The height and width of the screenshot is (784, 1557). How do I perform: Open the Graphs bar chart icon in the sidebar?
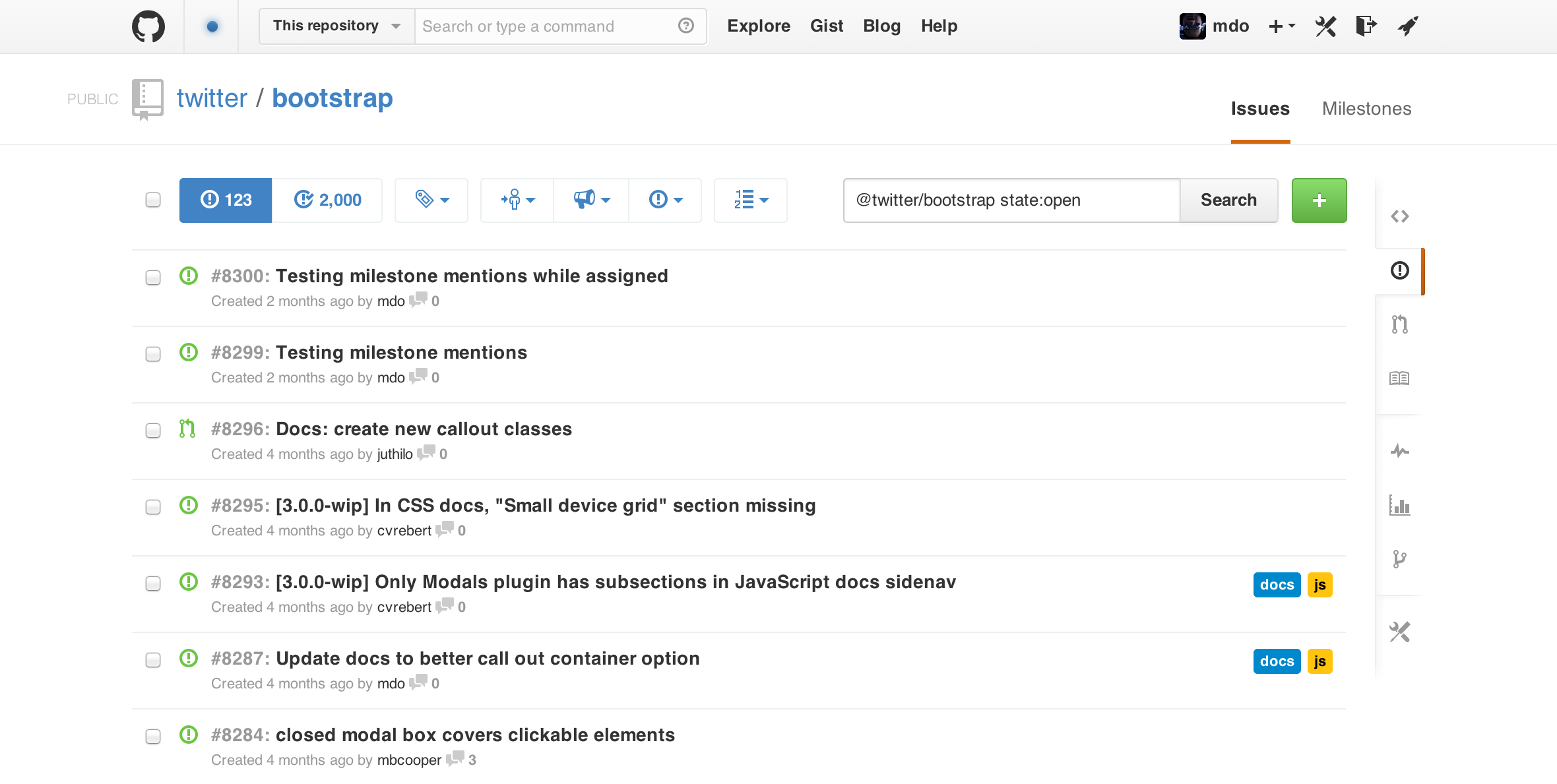(1399, 506)
